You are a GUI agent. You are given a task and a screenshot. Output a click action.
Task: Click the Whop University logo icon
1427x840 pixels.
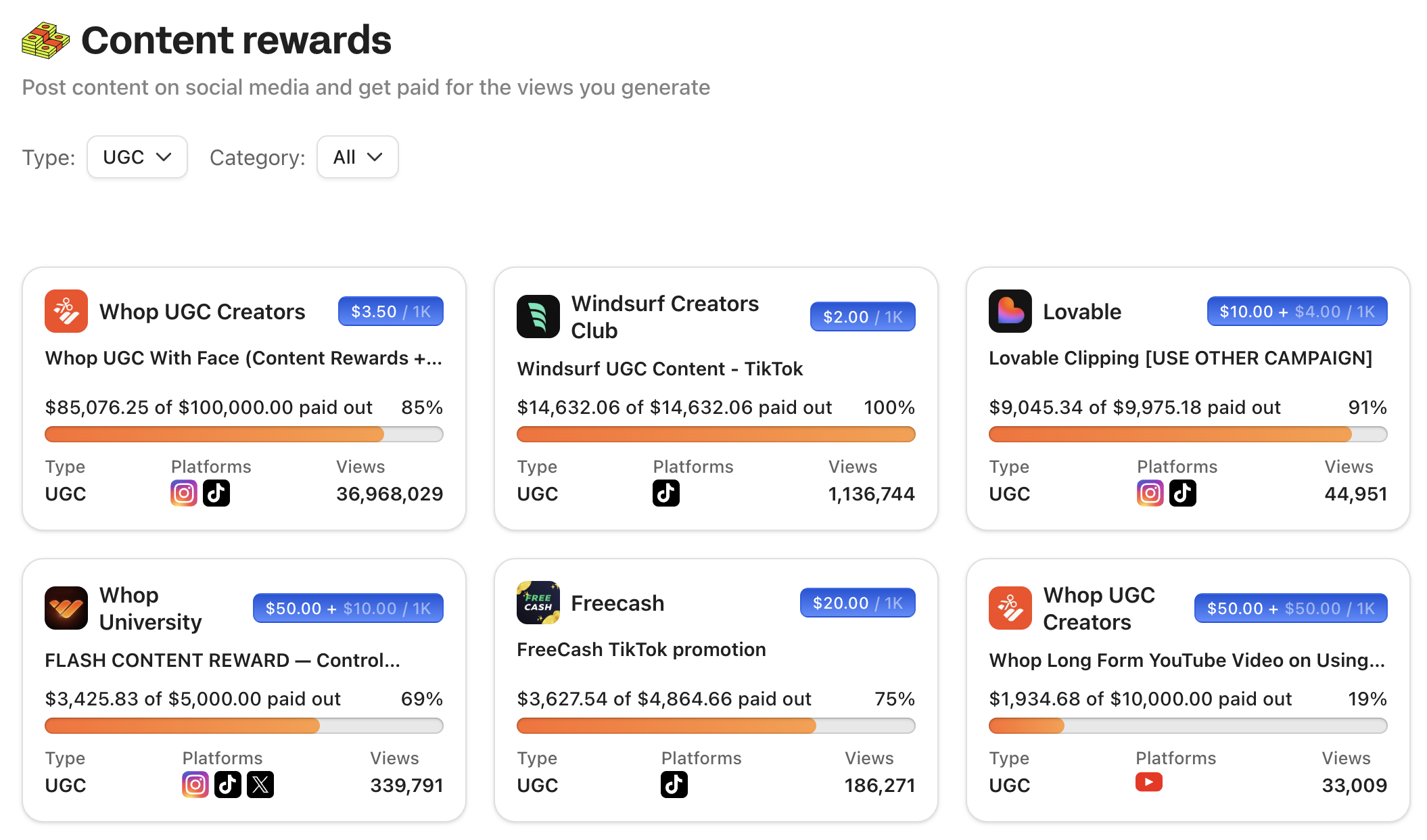[66, 608]
